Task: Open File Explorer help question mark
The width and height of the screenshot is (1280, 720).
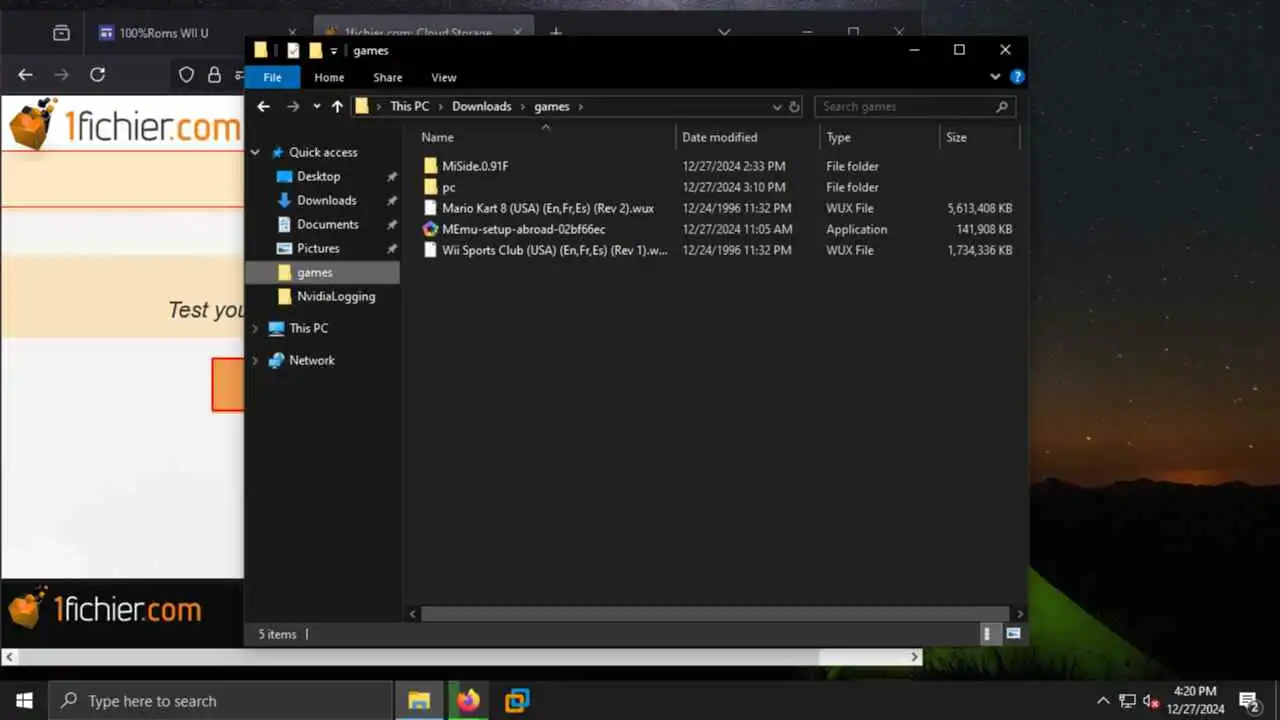Action: pyautogui.click(x=1017, y=77)
